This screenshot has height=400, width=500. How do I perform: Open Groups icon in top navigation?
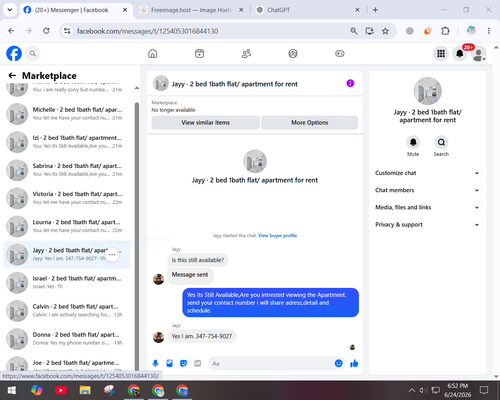coord(293,53)
